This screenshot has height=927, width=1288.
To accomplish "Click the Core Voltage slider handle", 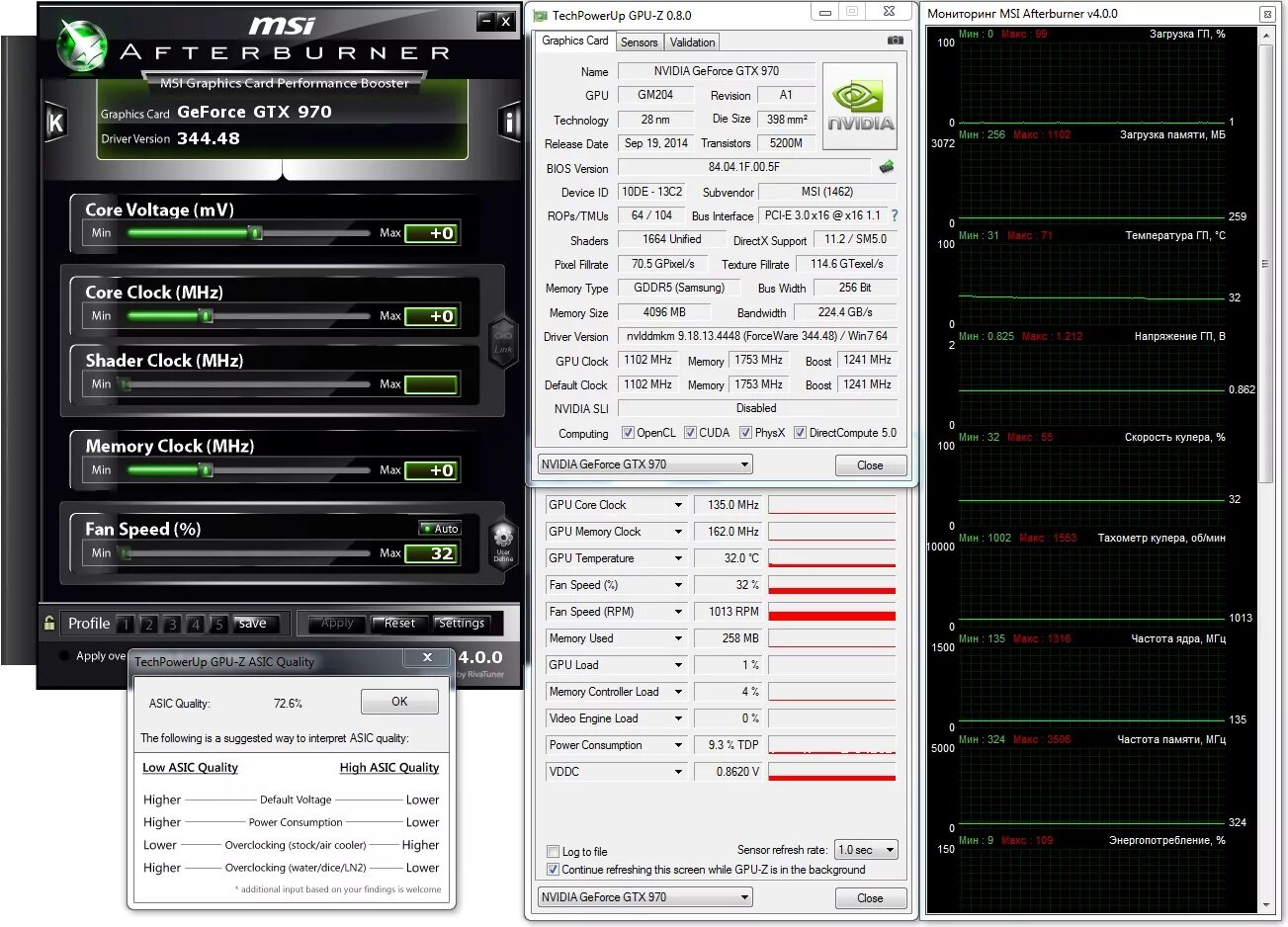I will [x=255, y=233].
